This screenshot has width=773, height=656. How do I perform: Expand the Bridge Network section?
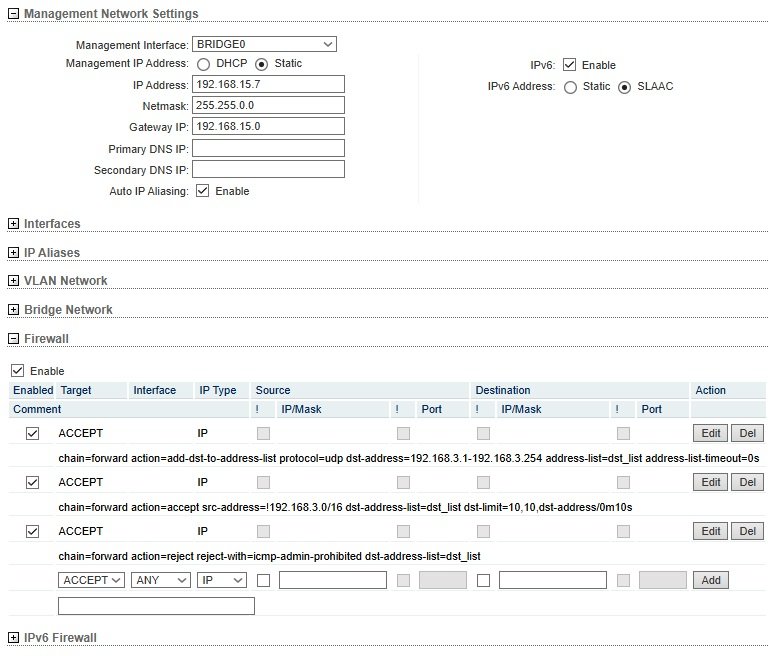(x=13, y=310)
